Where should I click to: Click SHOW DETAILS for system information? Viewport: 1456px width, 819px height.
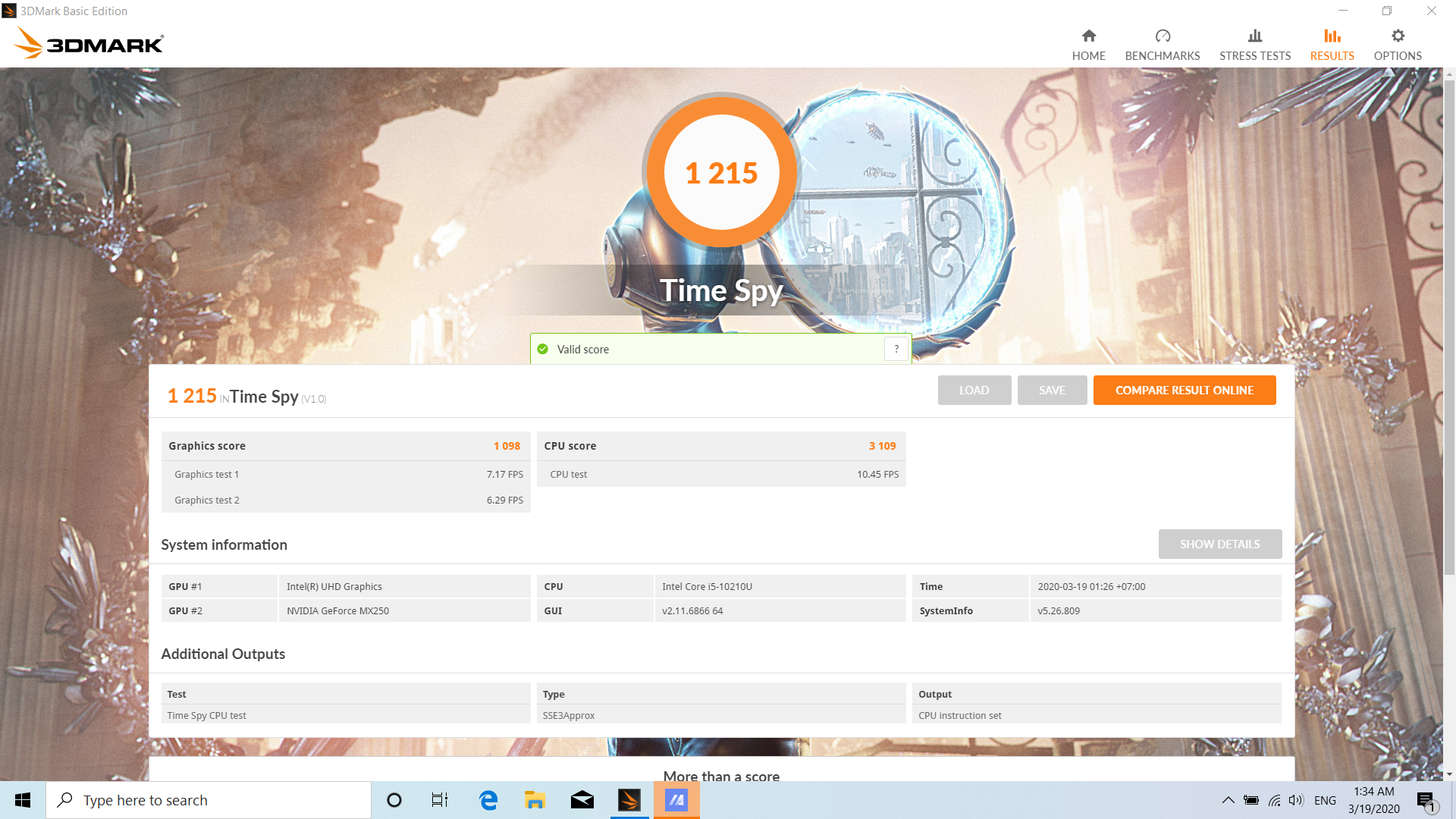[1219, 544]
